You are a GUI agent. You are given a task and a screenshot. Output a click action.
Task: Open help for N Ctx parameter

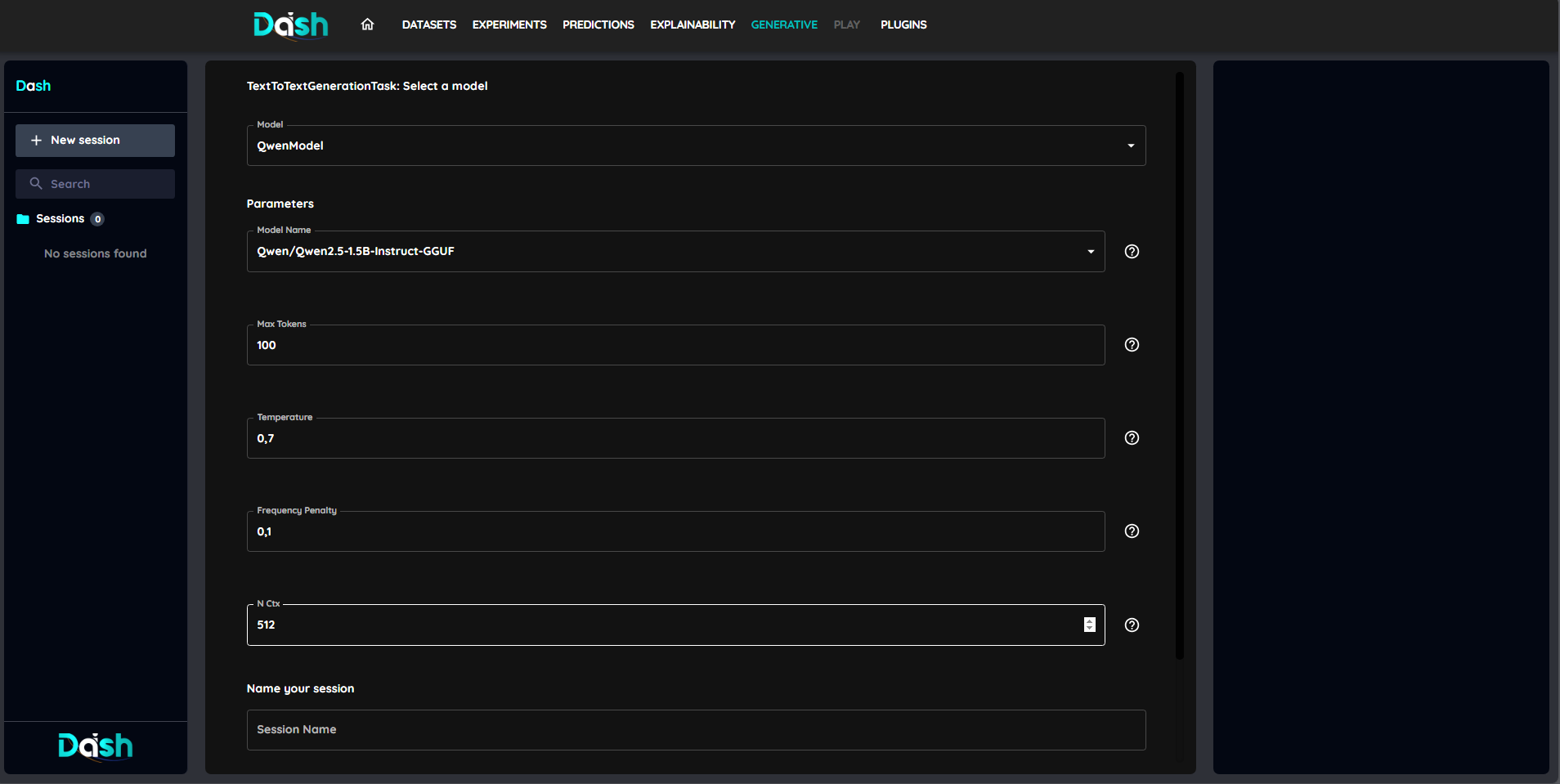[x=1132, y=625]
